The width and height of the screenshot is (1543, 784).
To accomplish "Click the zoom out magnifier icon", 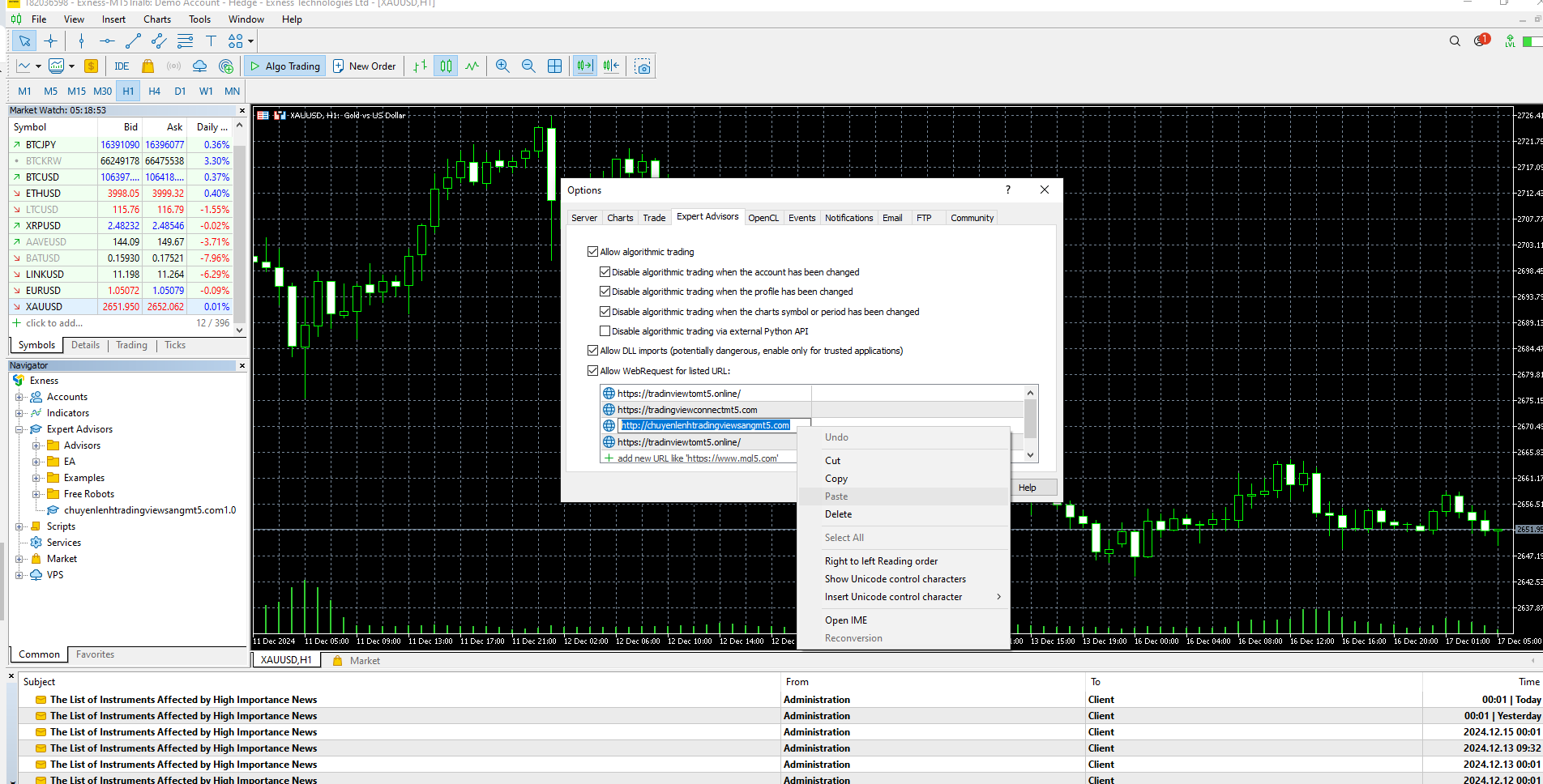I will [x=528, y=66].
